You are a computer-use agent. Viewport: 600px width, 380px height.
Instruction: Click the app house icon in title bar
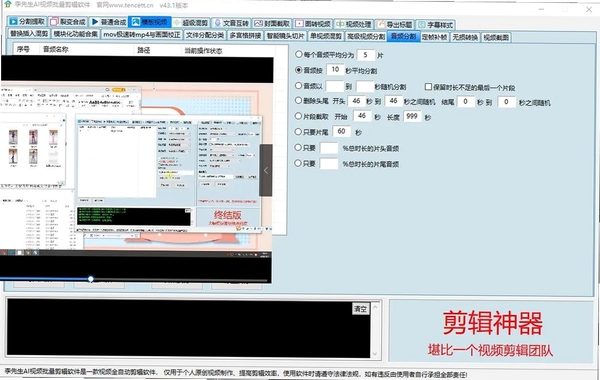7,5
